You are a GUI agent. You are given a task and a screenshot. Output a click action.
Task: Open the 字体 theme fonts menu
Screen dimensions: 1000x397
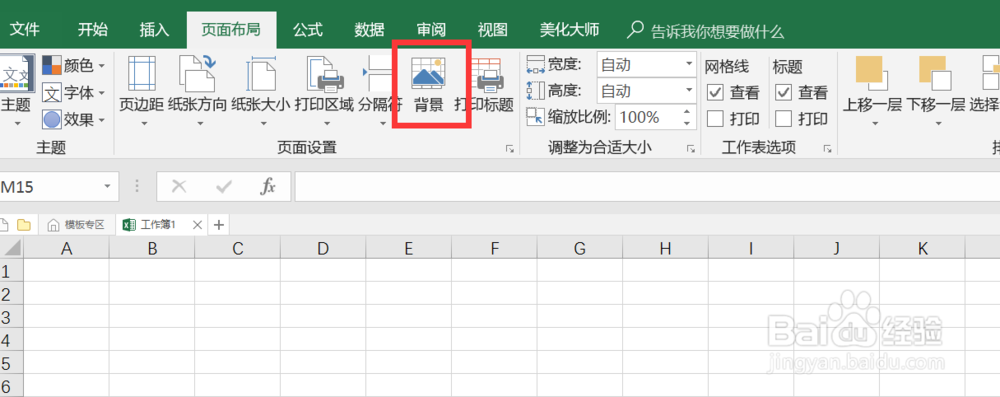coord(74,93)
